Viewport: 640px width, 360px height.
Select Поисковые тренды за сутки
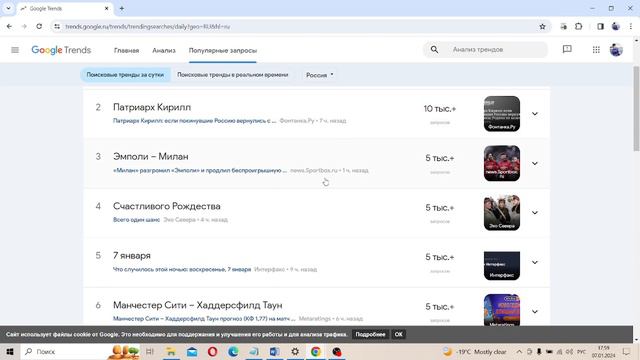pos(125,75)
